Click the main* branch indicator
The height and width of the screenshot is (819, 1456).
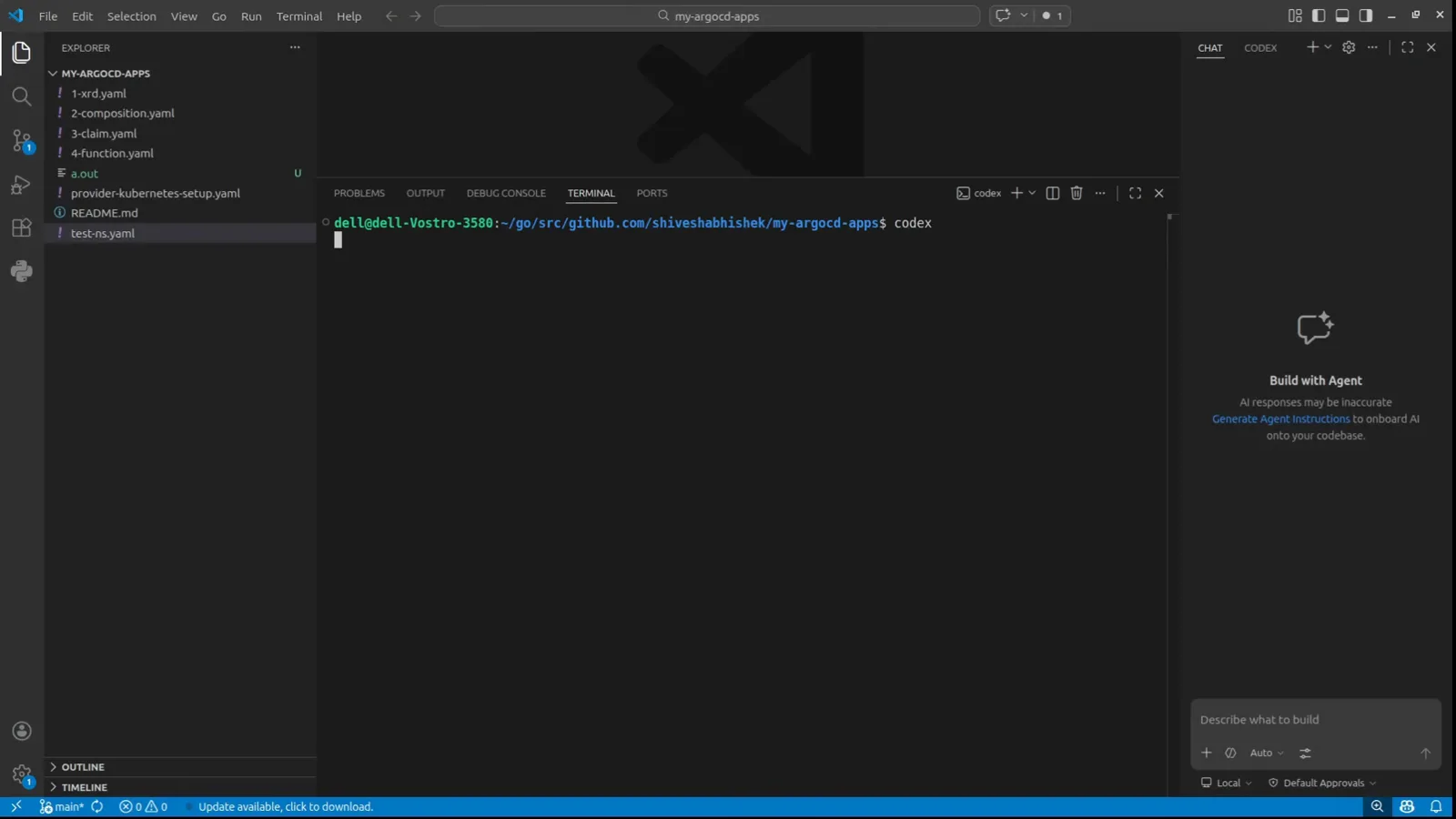click(x=62, y=806)
